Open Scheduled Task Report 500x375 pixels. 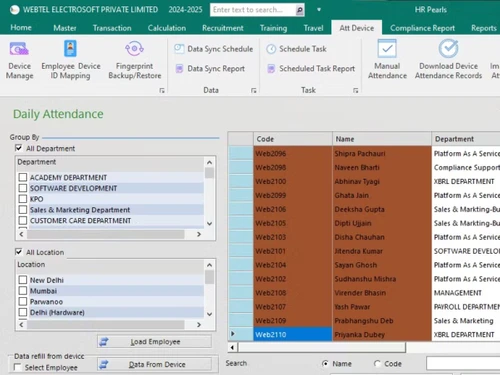(311, 69)
